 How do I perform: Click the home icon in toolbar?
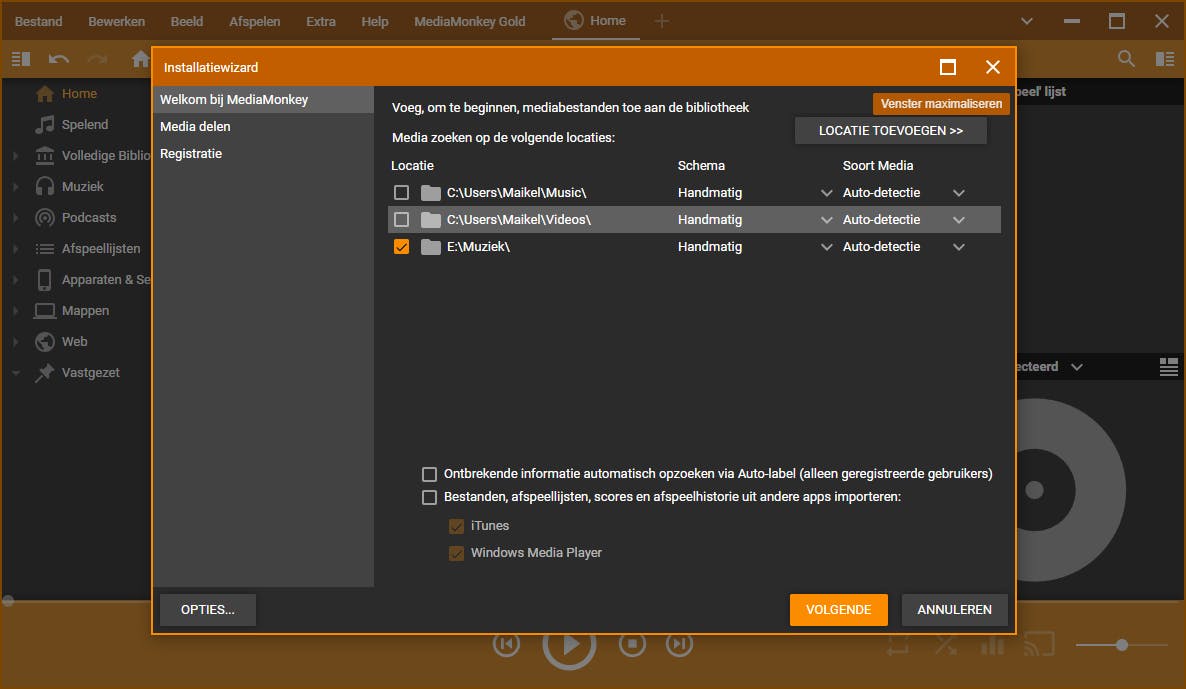tap(140, 59)
